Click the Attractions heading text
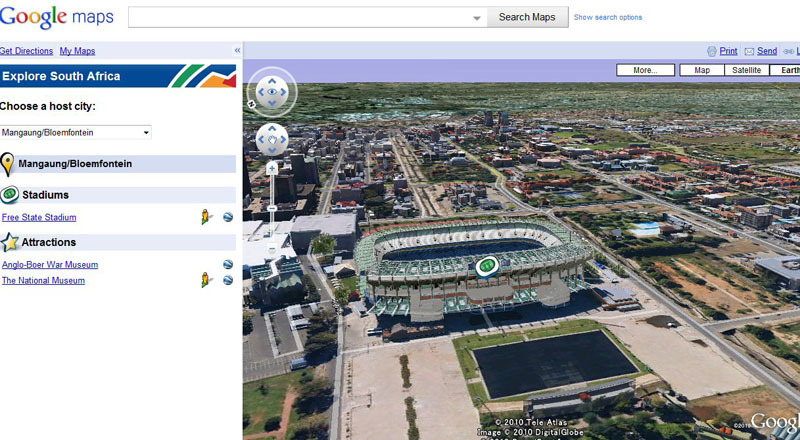Image resolution: width=800 pixels, height=440 pixels. tap(48, 242)
